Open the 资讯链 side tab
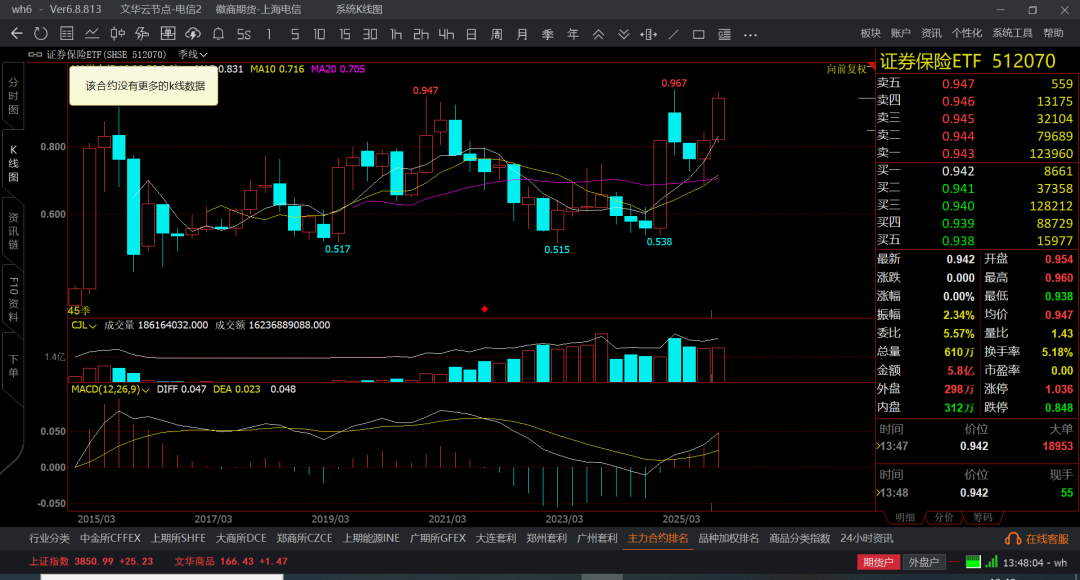Viewport: 1080px width, 580px height. pos(13,231)
